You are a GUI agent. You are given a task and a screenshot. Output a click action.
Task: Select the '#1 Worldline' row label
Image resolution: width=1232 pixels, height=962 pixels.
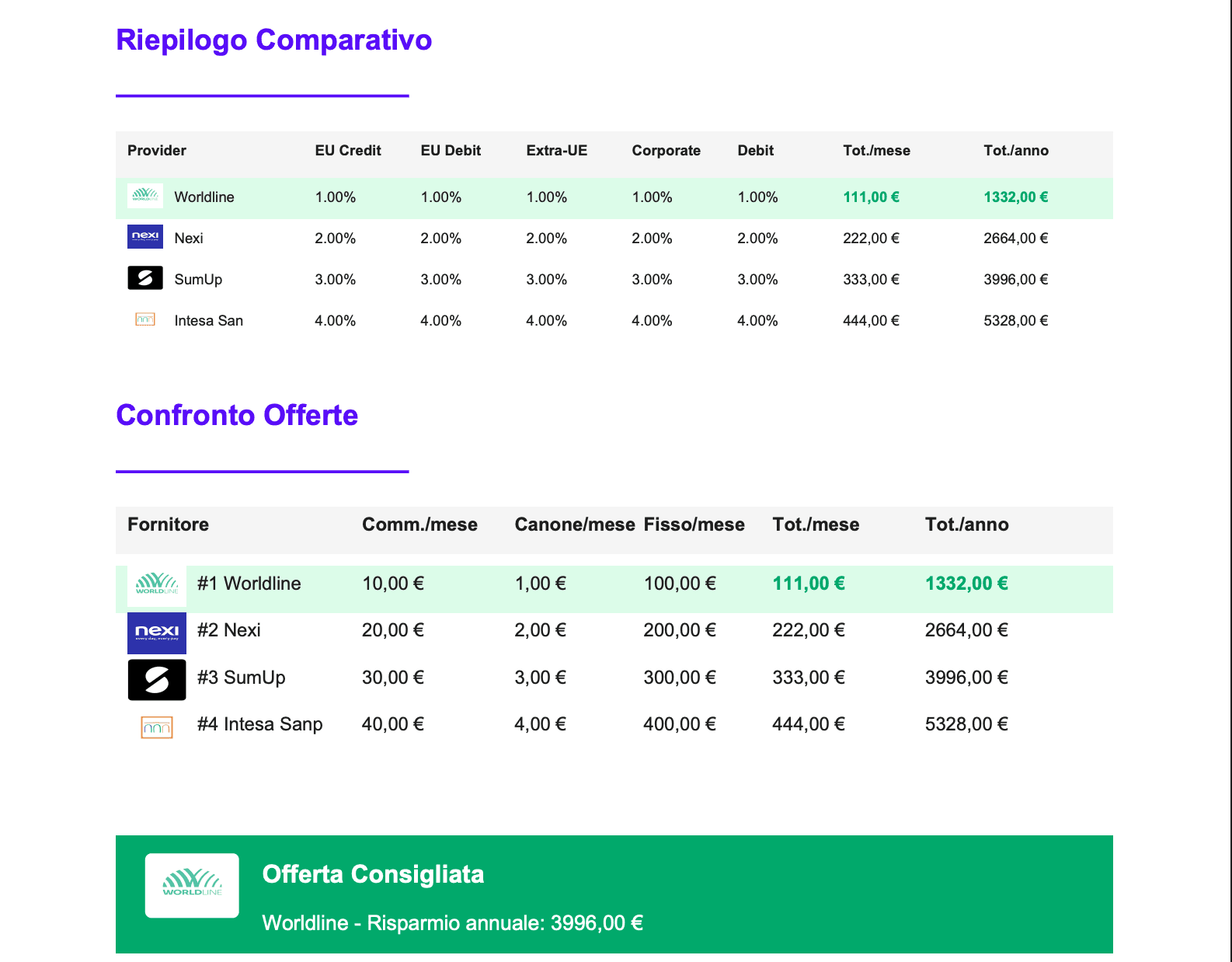[249, 584]
